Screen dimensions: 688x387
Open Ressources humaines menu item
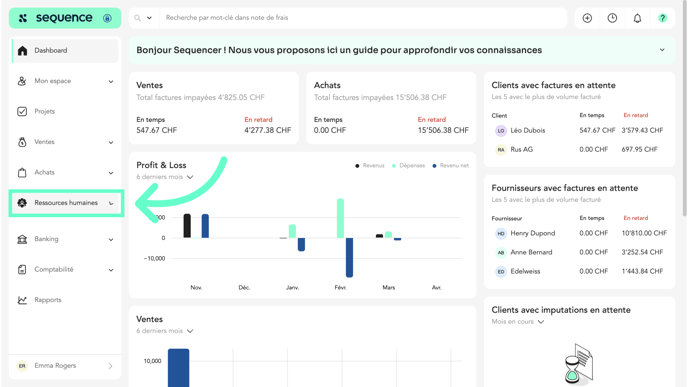[66, 203]
